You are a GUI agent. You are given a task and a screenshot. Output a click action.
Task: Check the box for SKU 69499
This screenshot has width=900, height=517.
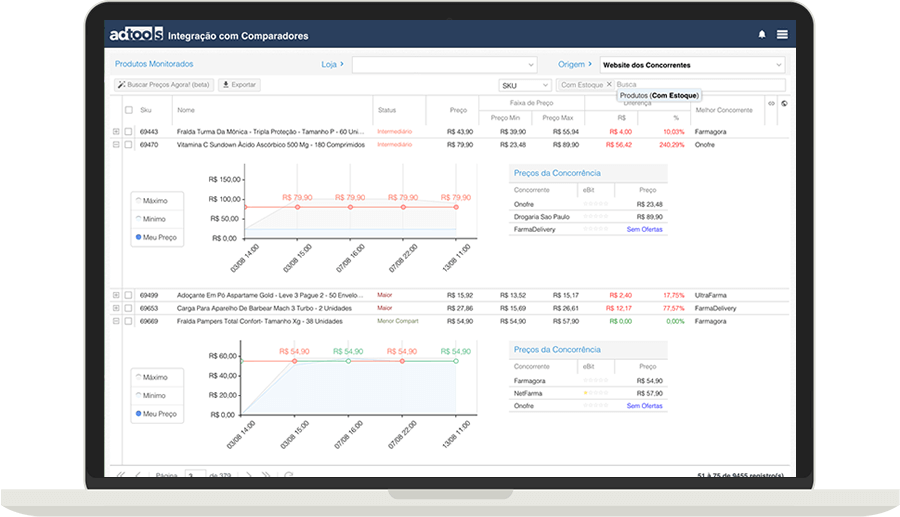[x=129, y=295]
